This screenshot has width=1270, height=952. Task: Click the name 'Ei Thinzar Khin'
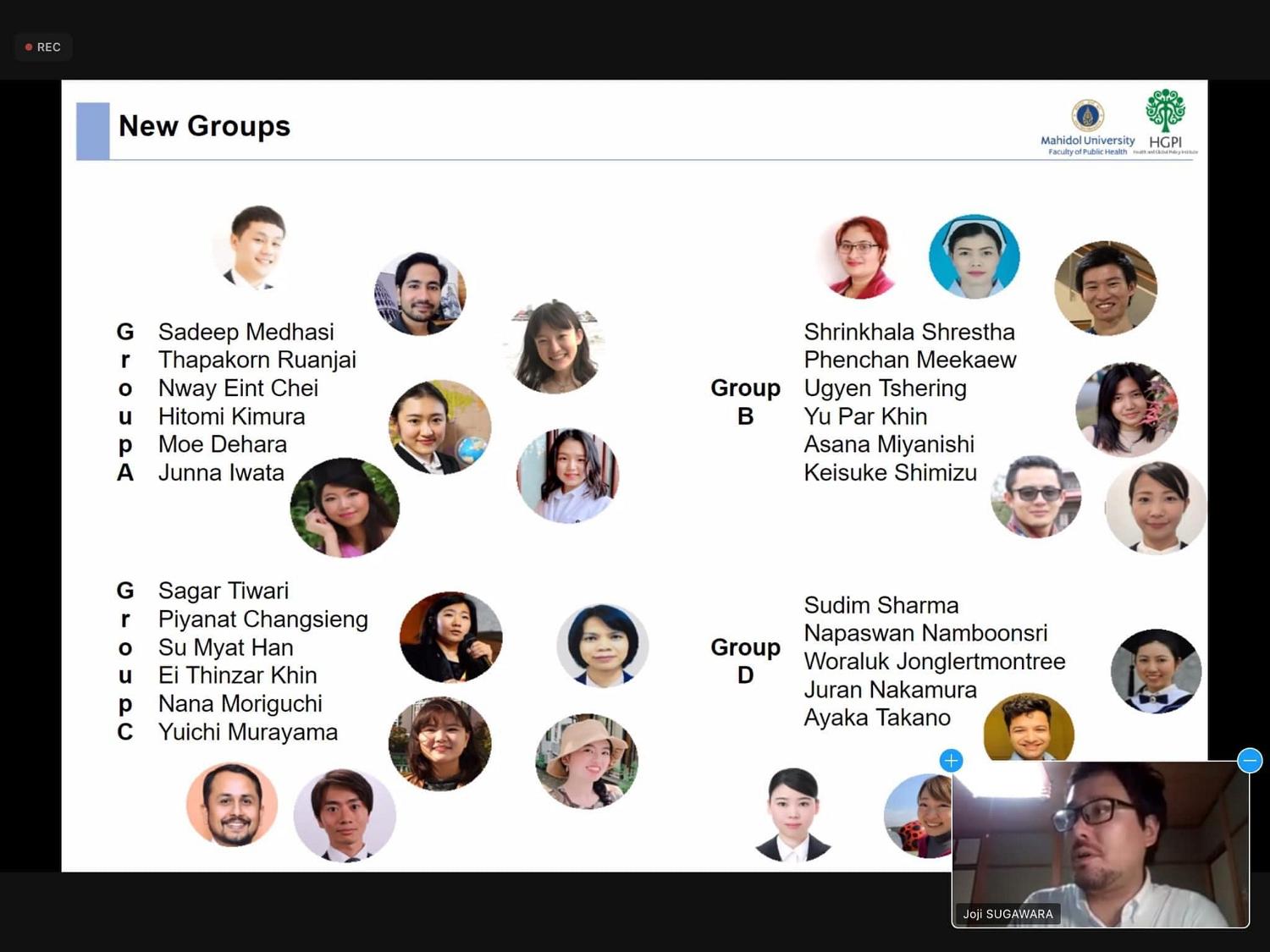(238, 675)
